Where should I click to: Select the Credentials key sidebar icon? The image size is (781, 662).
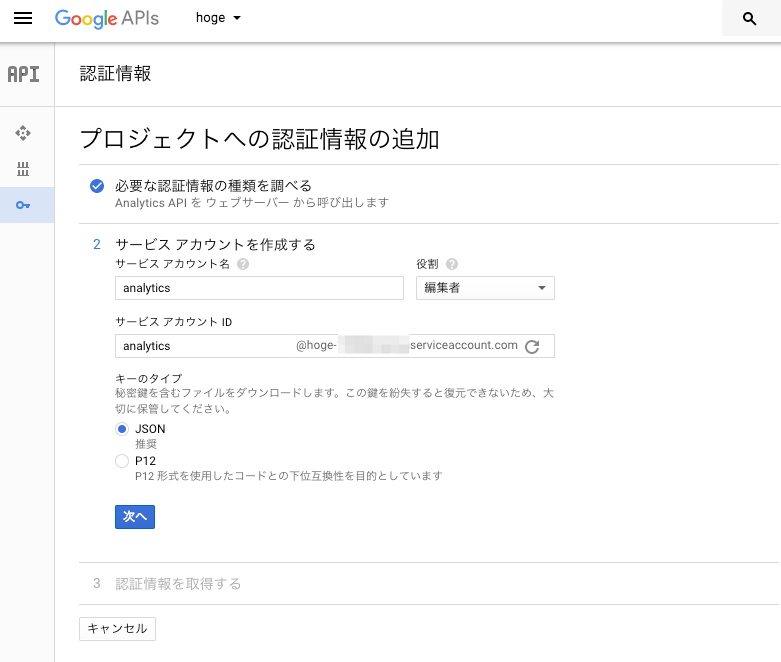pyautogui.click(x=23, y=205)
